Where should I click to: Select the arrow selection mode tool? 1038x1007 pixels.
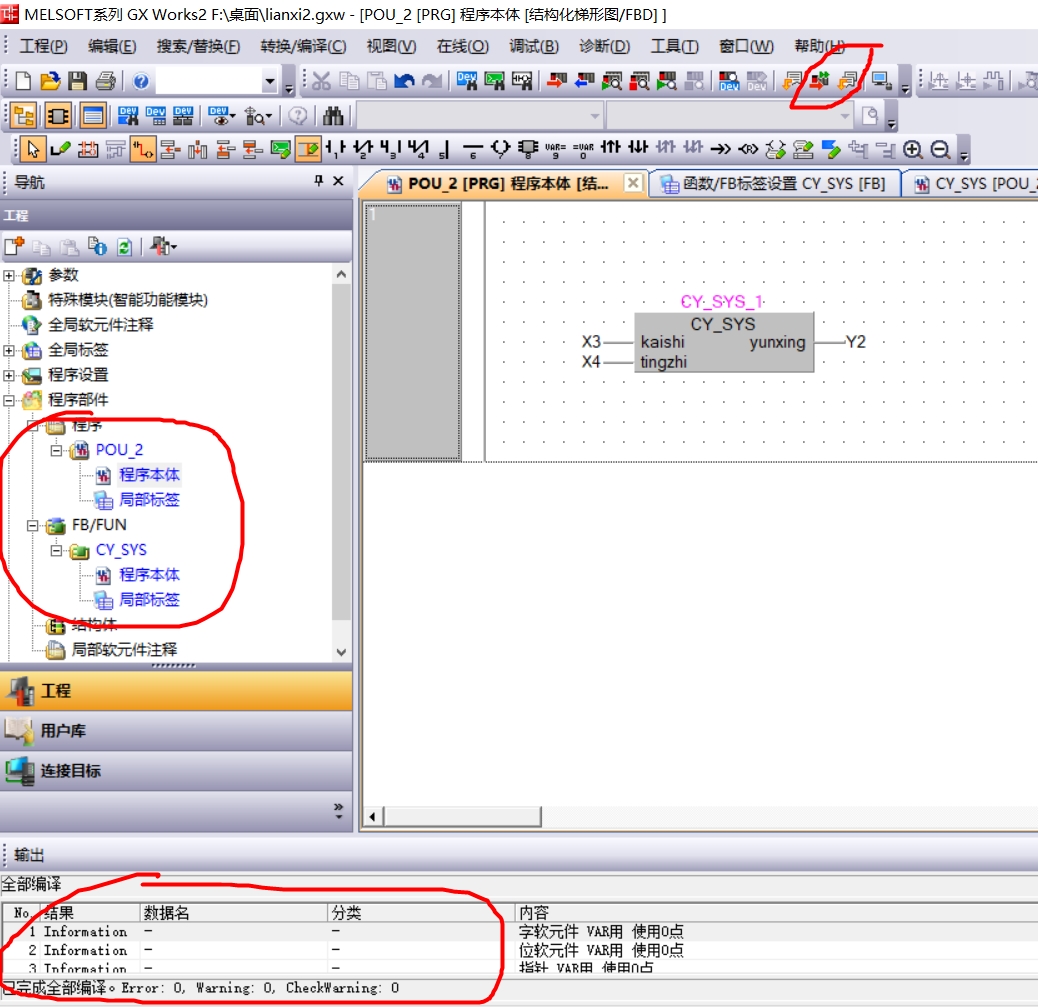coord(32,150)
